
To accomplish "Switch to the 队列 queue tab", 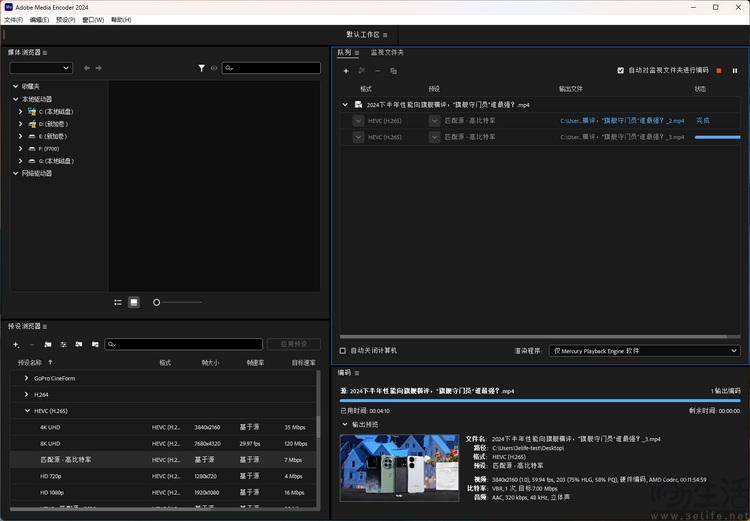I will pos(344,53).
